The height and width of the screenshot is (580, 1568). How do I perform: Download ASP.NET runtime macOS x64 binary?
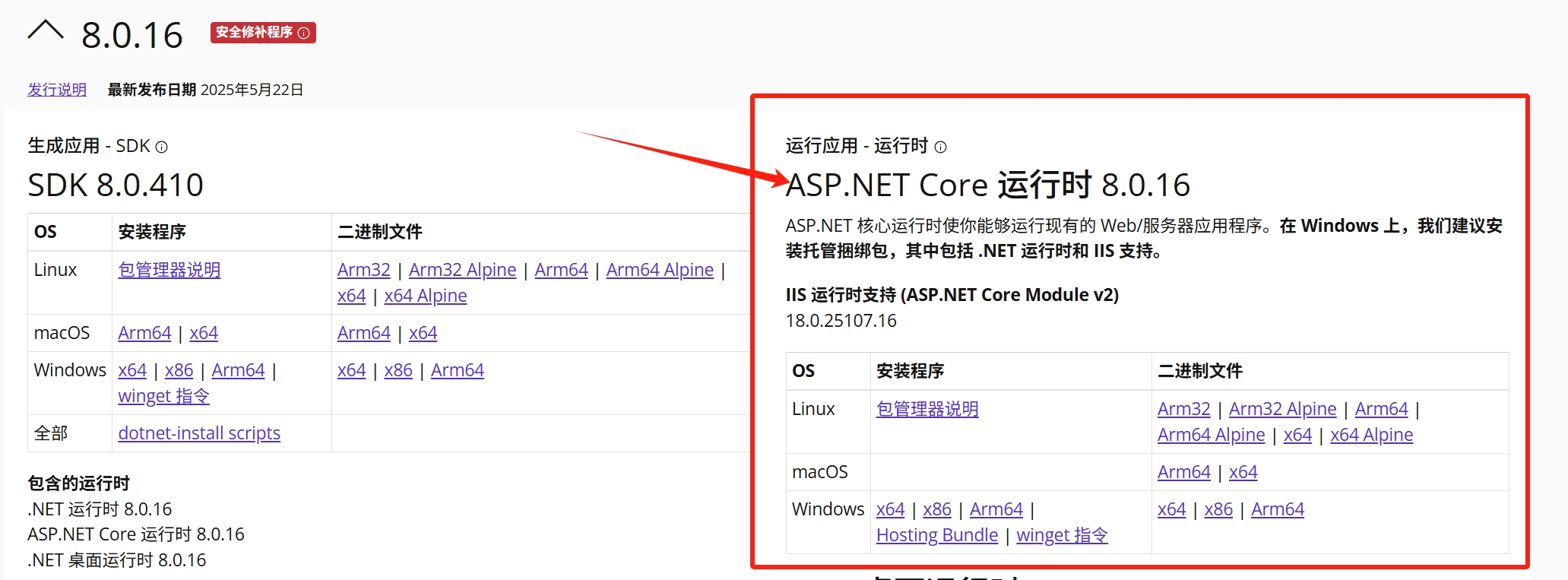(x=1243, y=472)
